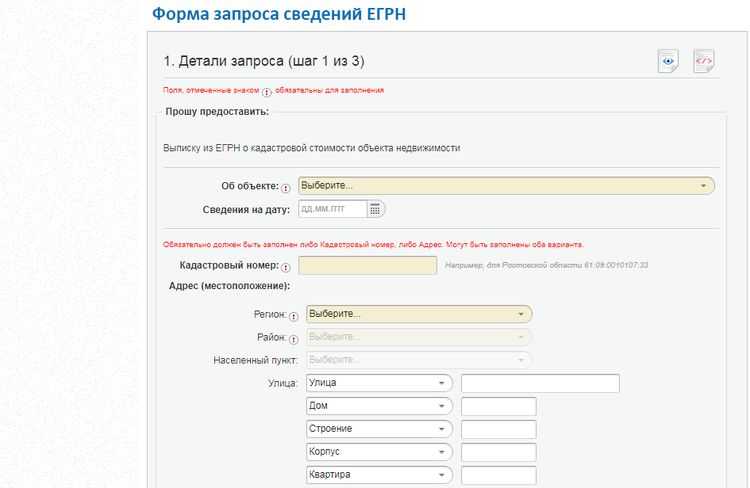Screen dimensions: 750x488
Task: Click the eye preview icon
Action: tap(668, 61)
